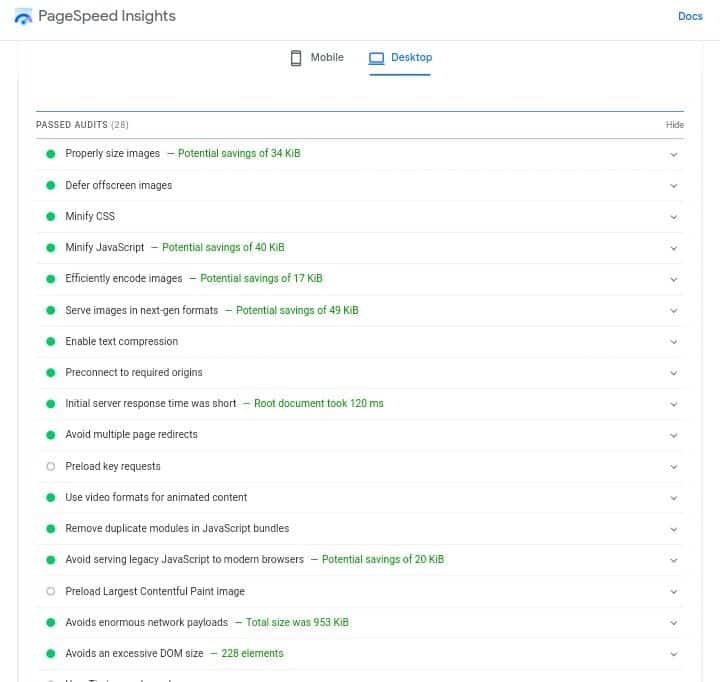Click the Passed Audits heading
Viewport: 720px width, 682px height.
[82, 125]
